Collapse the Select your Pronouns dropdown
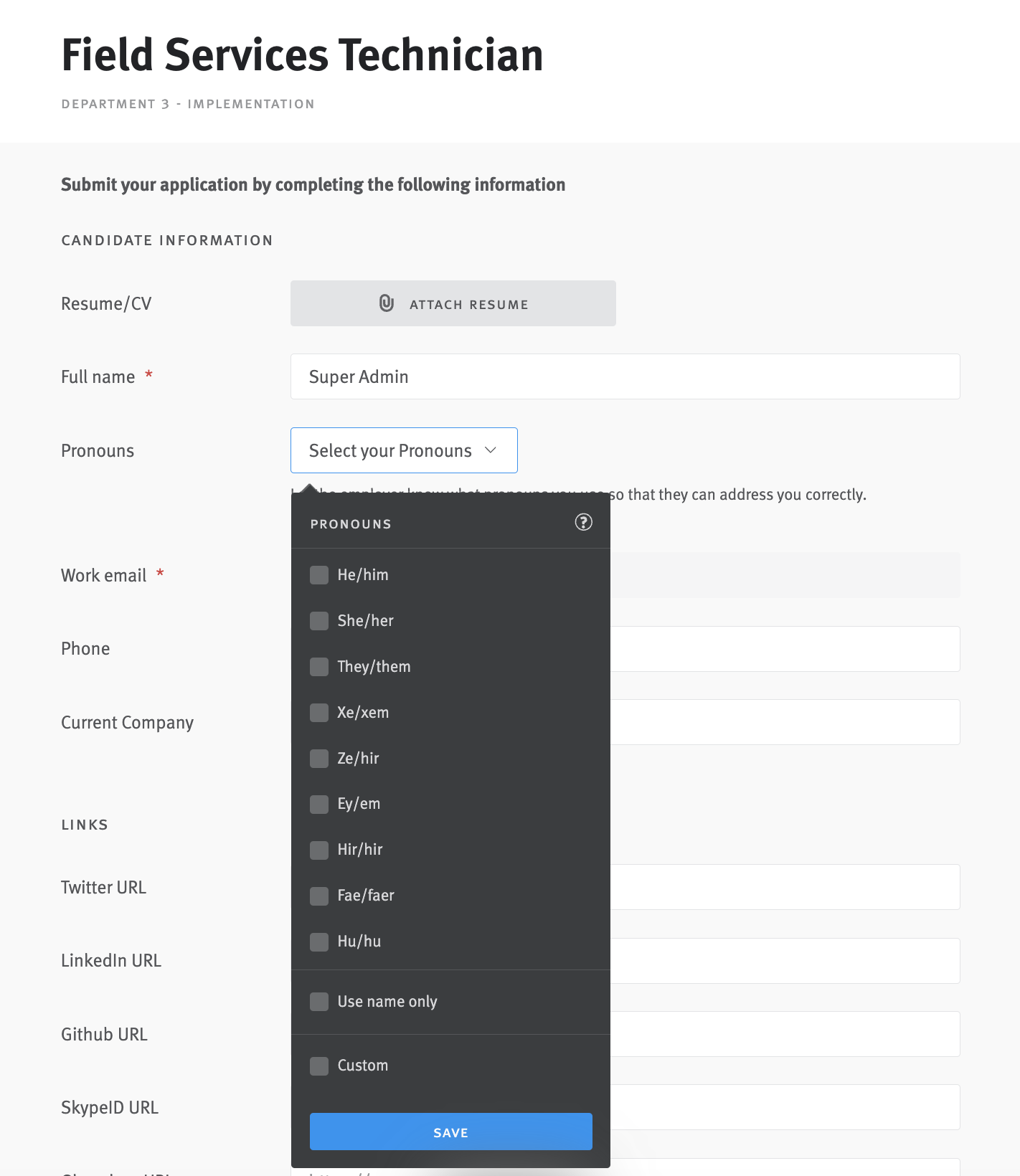1020x1176 pixels. tap(404, 450)
